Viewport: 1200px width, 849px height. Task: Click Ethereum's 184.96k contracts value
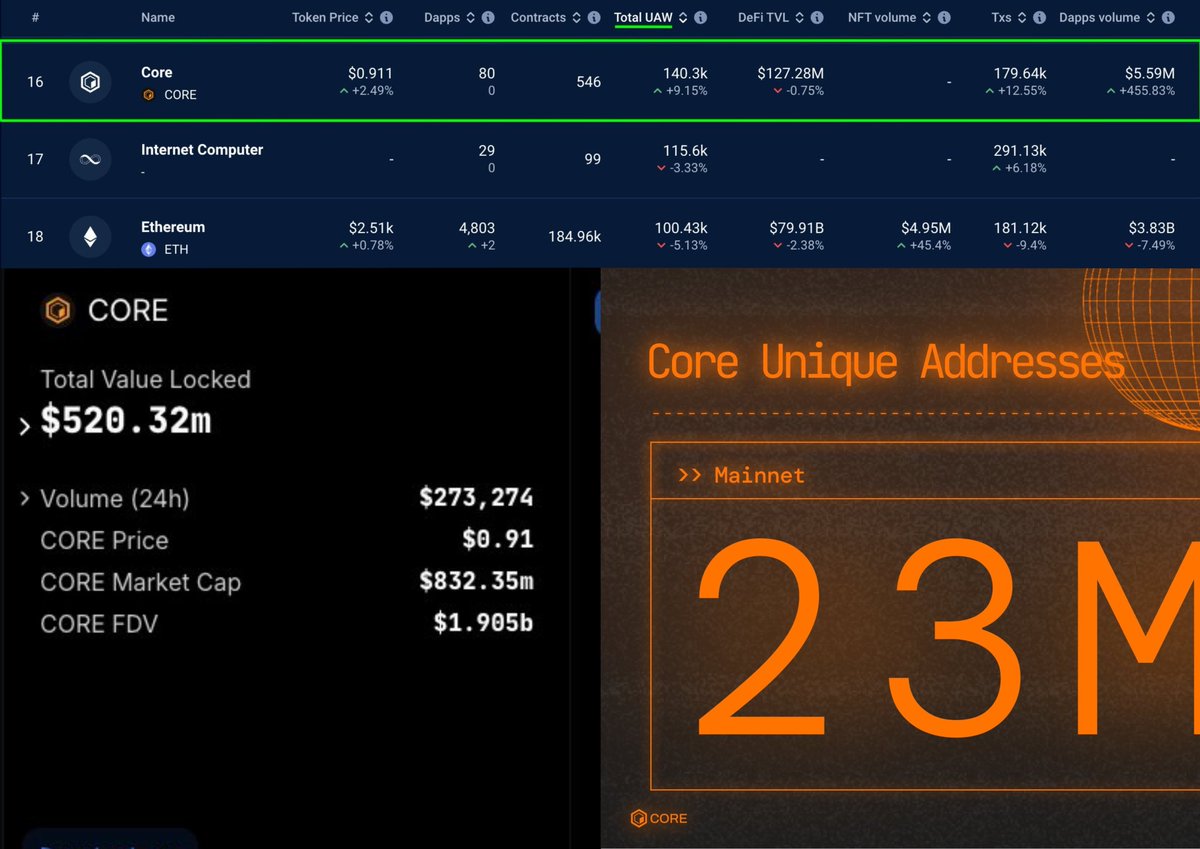click(575, 237)
